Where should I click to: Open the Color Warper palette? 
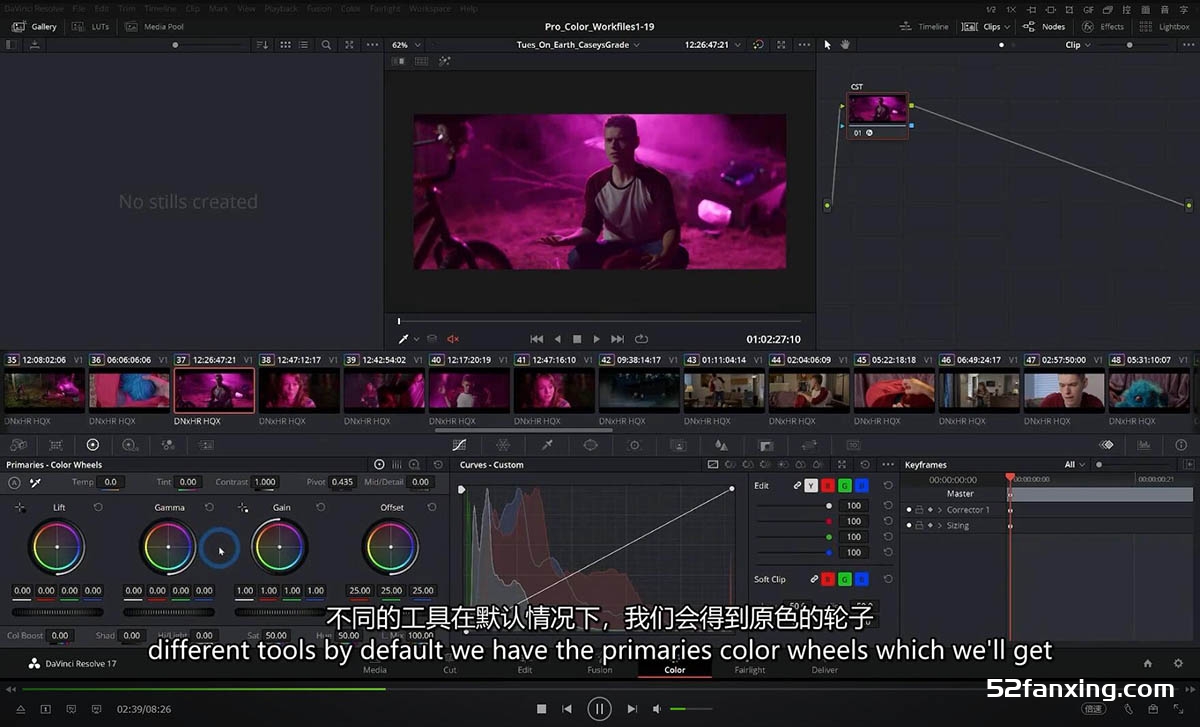pyautogui.click(x=503, y=445)
